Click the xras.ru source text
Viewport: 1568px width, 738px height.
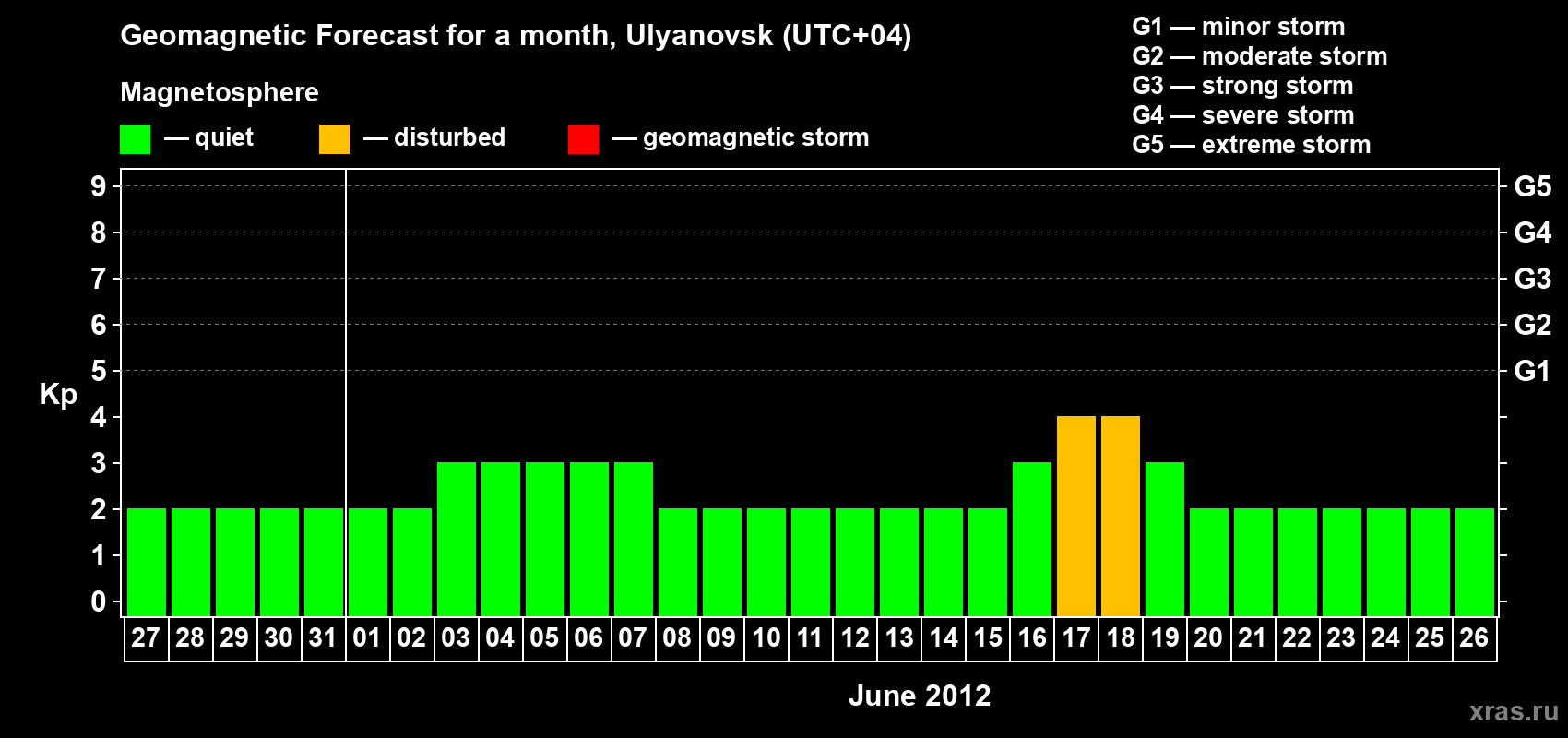tap(1514, 711)
